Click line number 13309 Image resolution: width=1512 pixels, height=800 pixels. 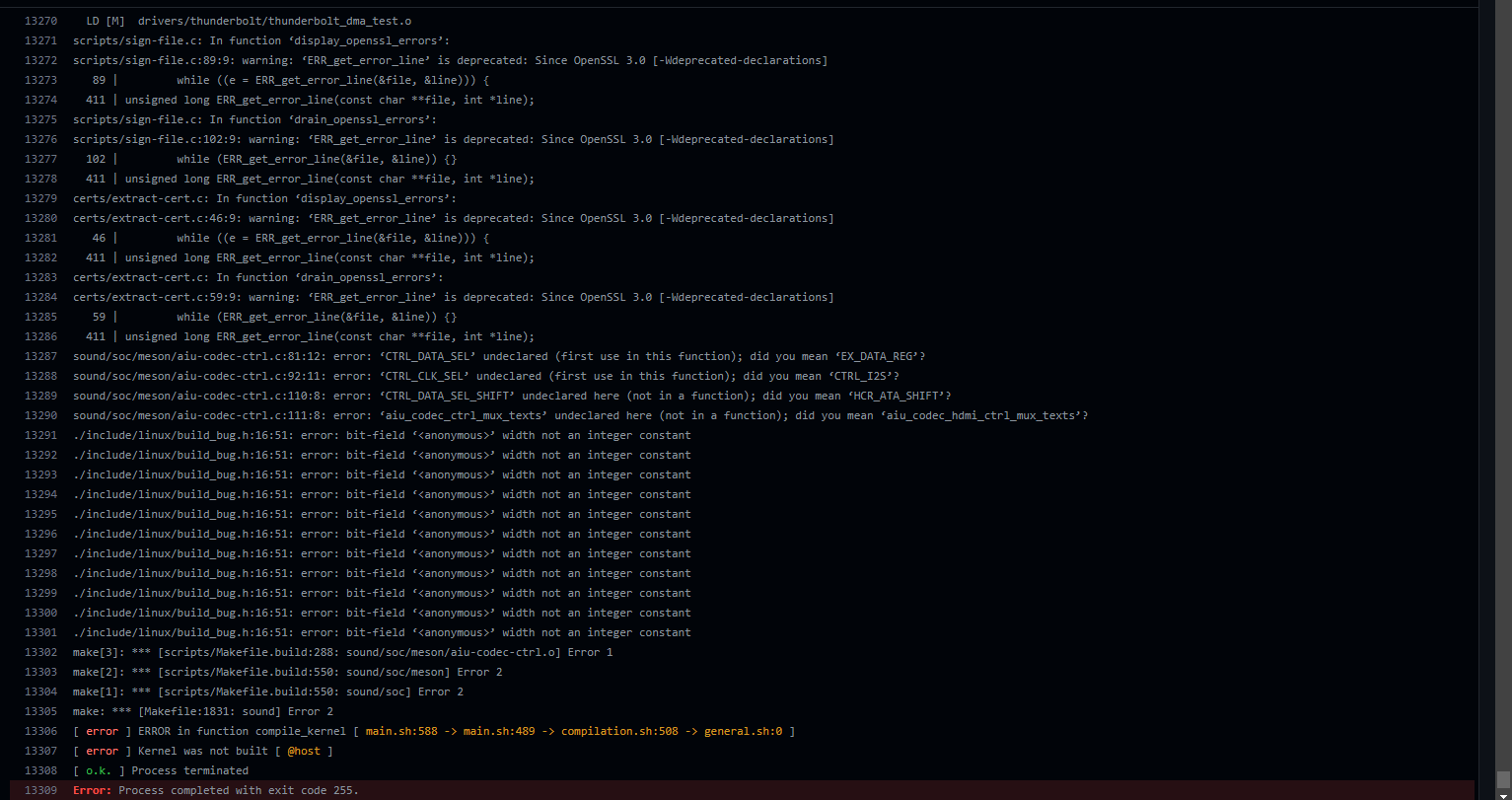coord(40,789)
